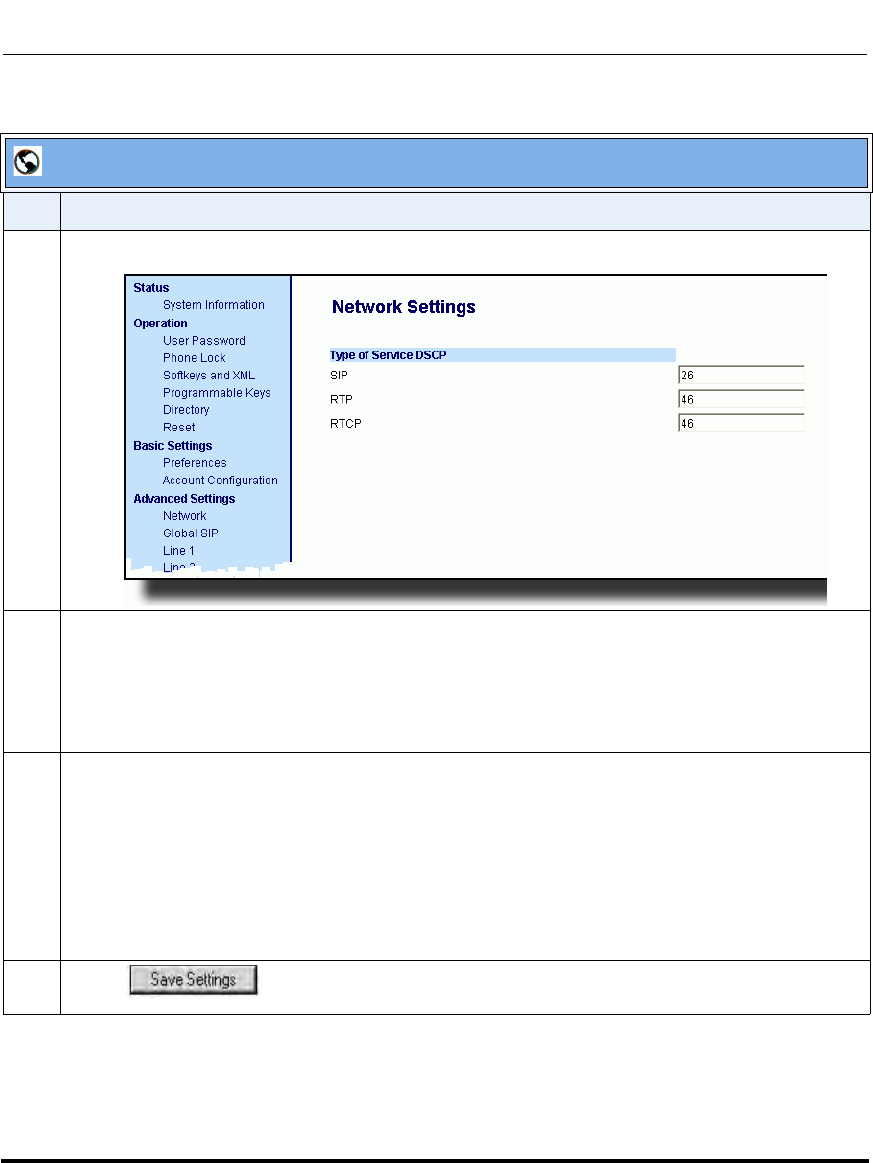
Task: Go to Phone Lock settings
Action: pos(194,358)
